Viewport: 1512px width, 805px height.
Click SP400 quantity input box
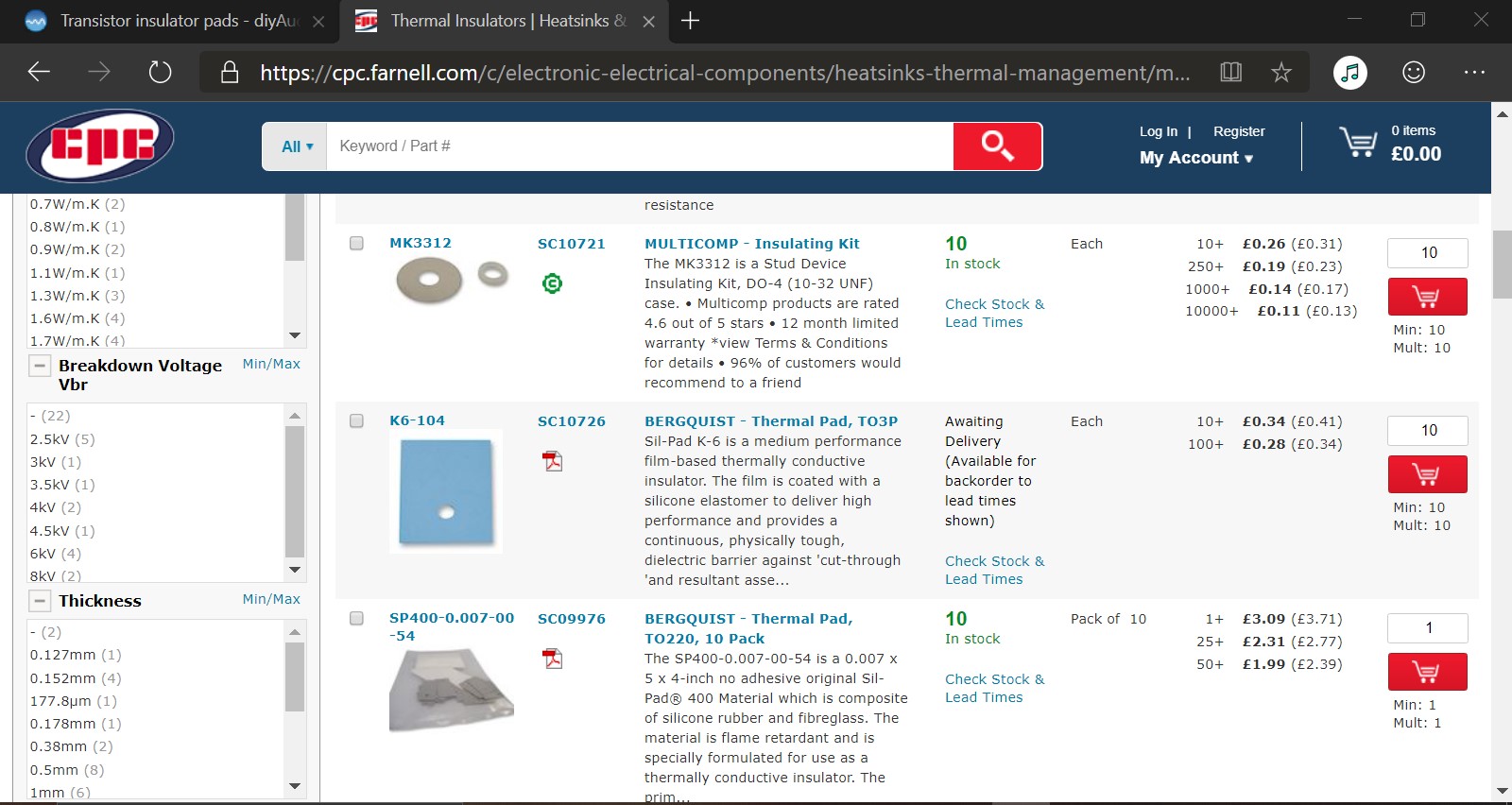pyautogui.click(x=1427, y=628)
